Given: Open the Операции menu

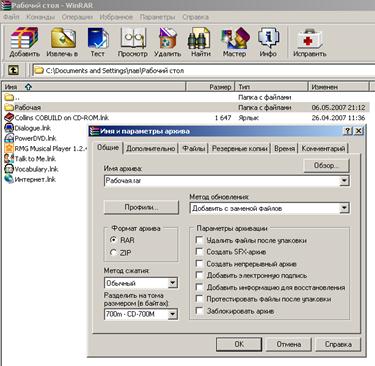Looking at the screenshot, I should pos(77,17).
